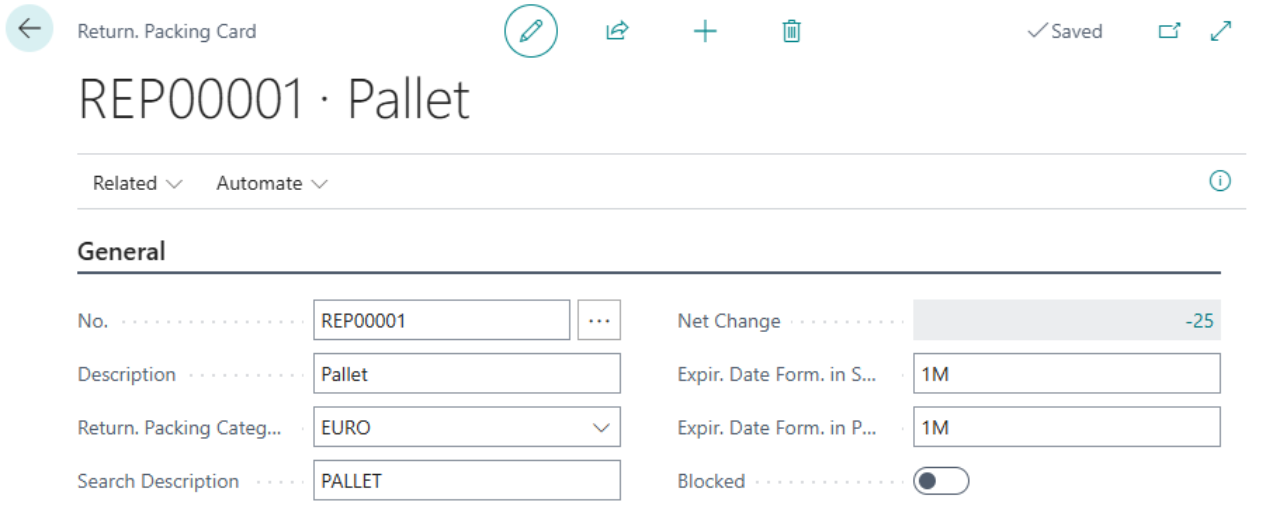Click the Search Description input field
The height and width of the screenshot is (523, 1280).
(466, 481)
